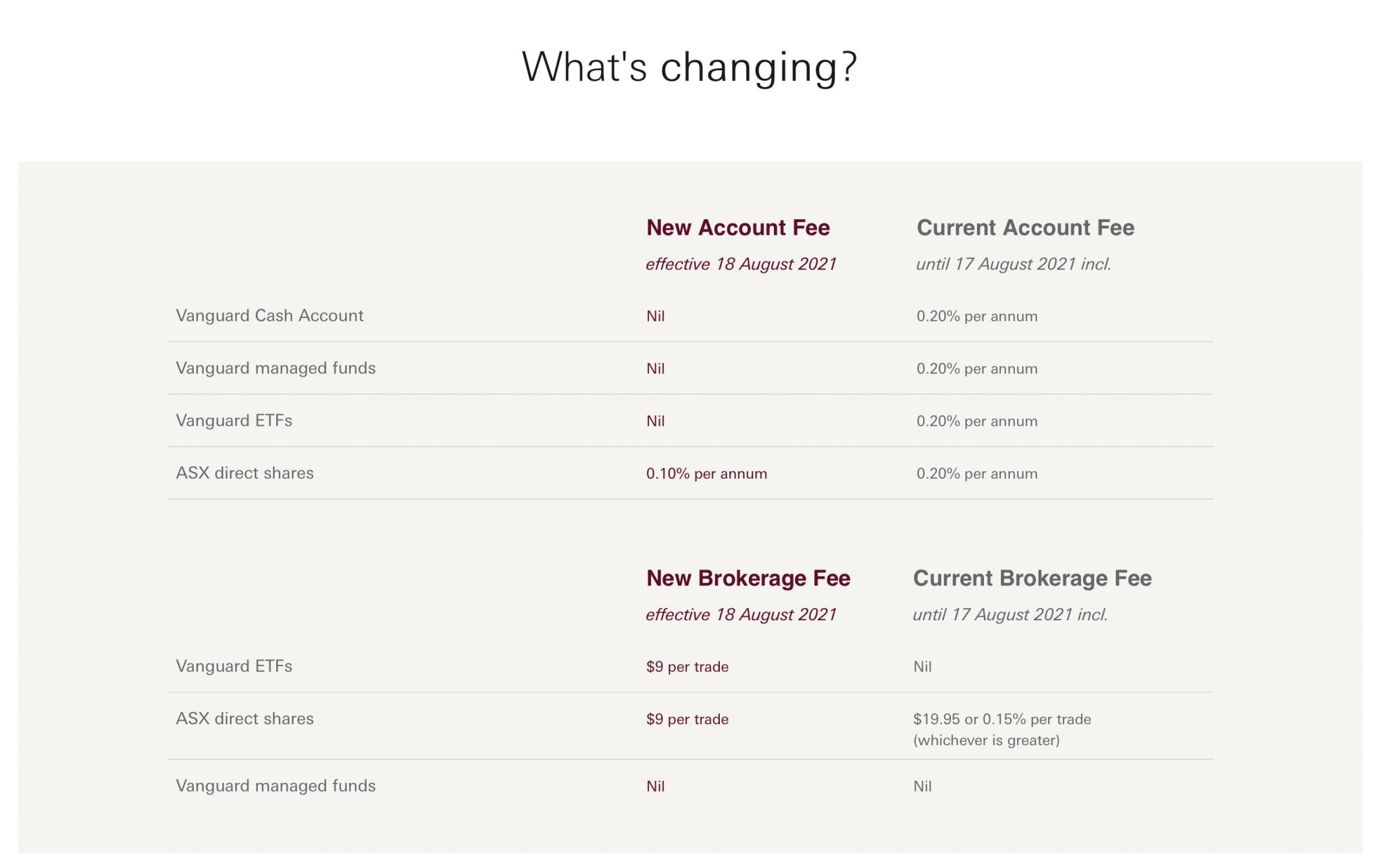The width and height of the screenshot is (1383, 868).
Task: Click the "What's changing?" page heading
Action: point(689,67)
